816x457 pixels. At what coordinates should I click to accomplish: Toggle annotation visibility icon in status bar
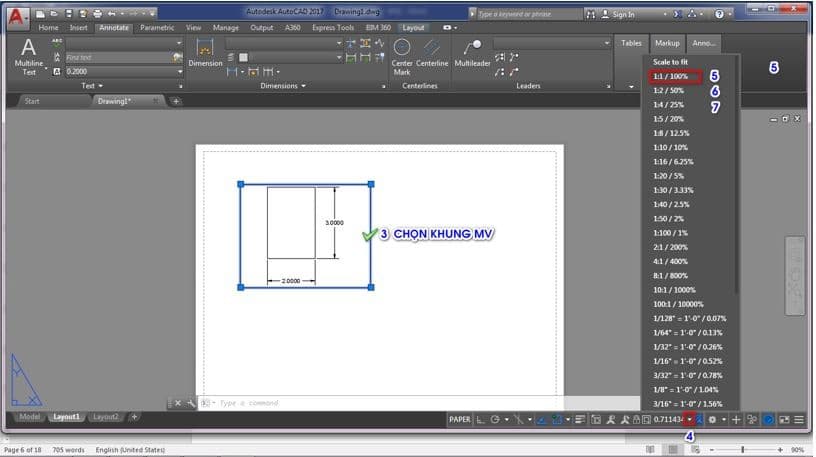[611, 420]
